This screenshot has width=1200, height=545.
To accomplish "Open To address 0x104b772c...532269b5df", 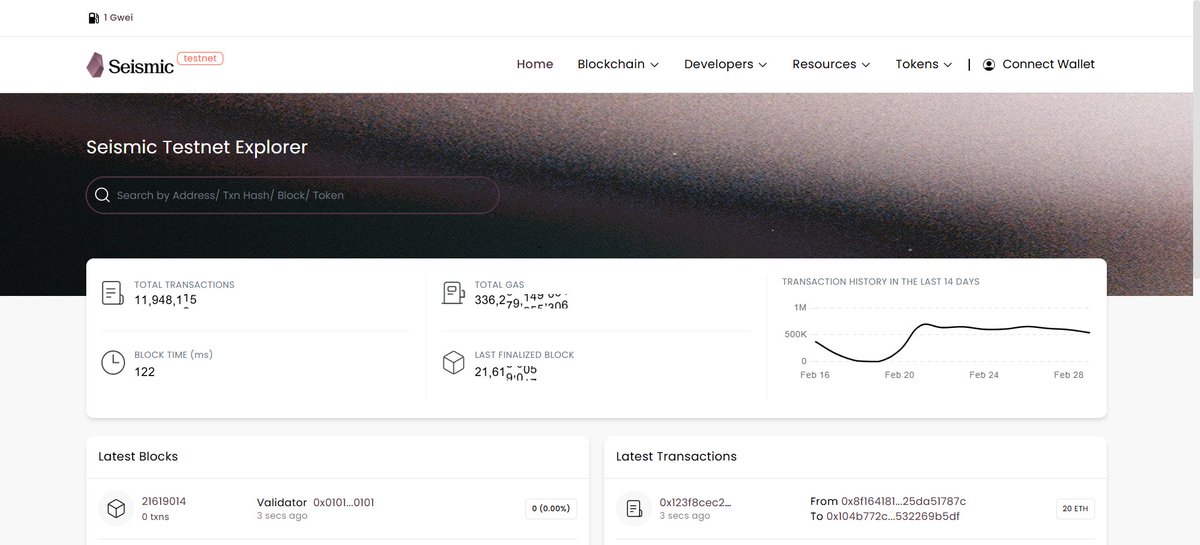I will pos(893,516).
